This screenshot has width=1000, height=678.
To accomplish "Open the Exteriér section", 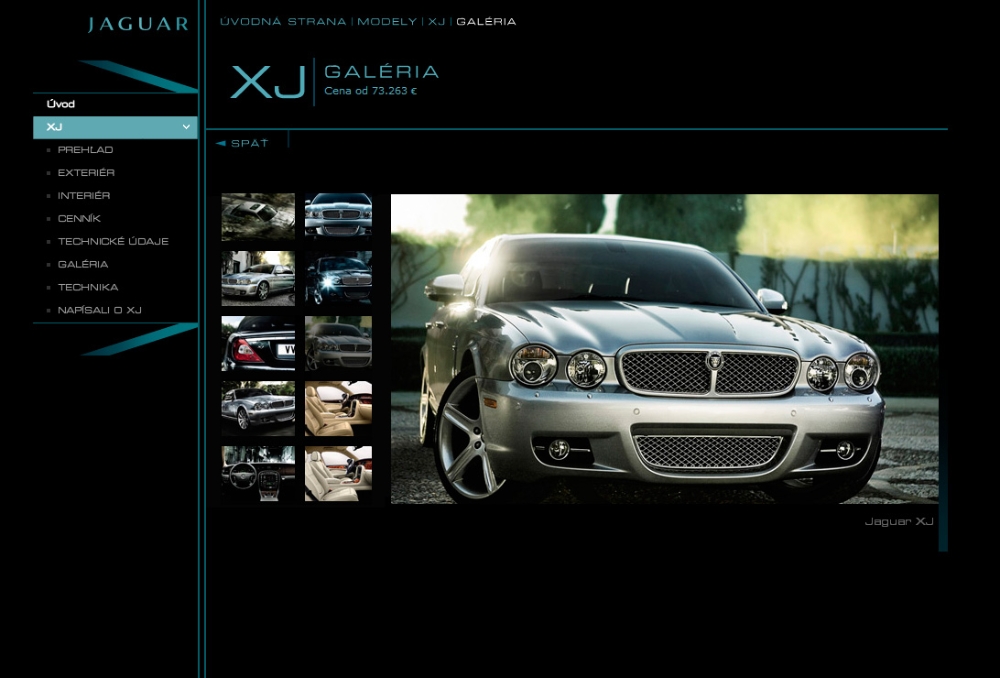I will [86, 173].
